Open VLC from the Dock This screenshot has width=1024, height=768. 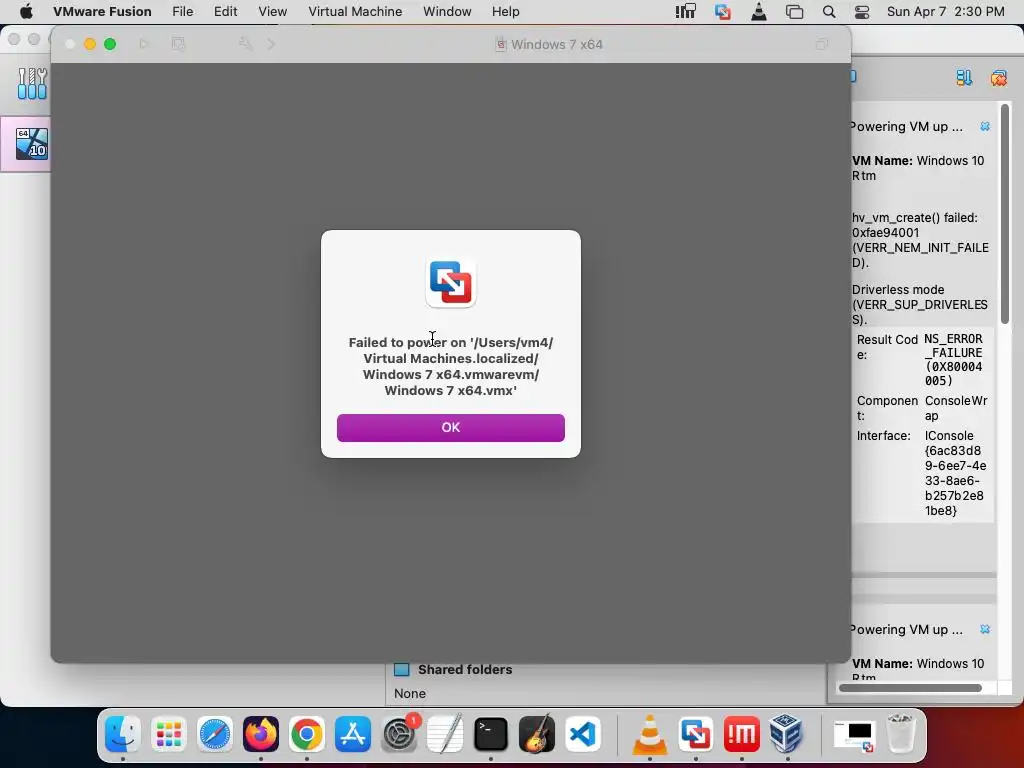click(x=650, y=733)
